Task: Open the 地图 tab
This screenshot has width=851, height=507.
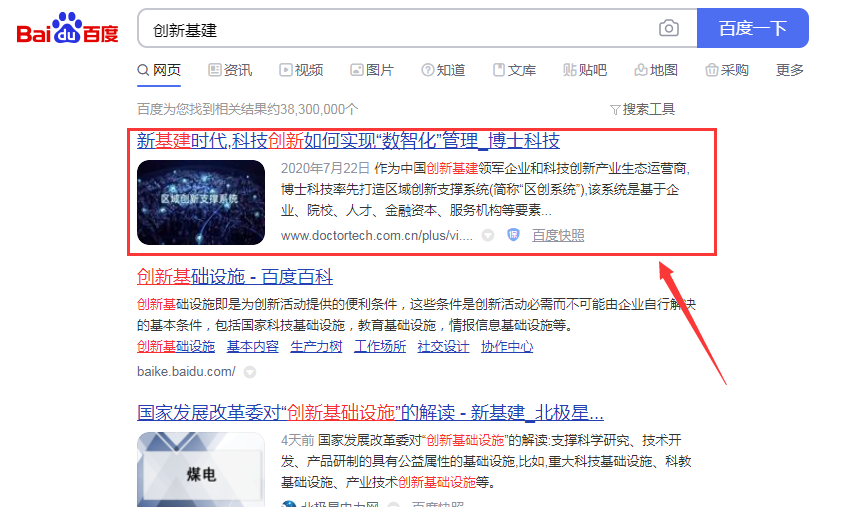Action: pyautogui.click(x=656, y=70)
